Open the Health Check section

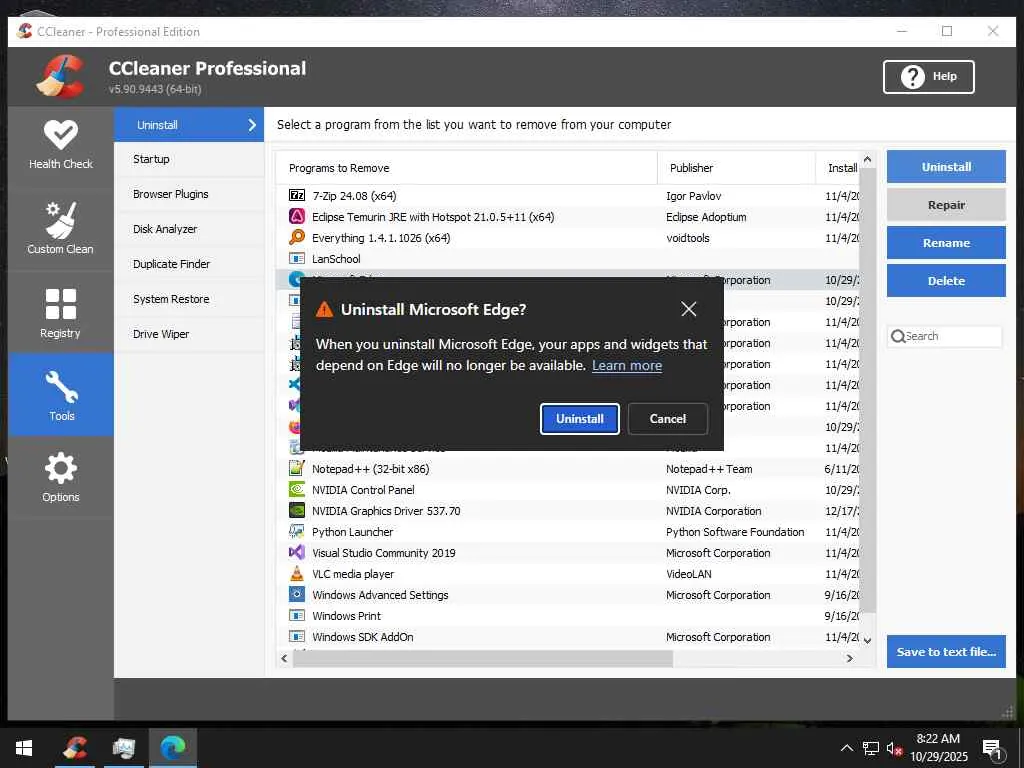coord(61,146)
